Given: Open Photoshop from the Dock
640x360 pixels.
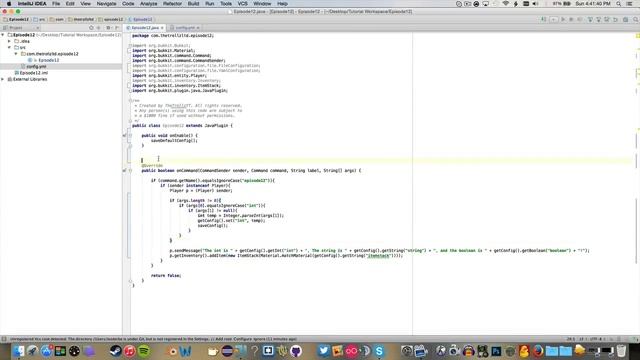Looking at the screenshot, I should pyautogui.click(x=496, y=351).
